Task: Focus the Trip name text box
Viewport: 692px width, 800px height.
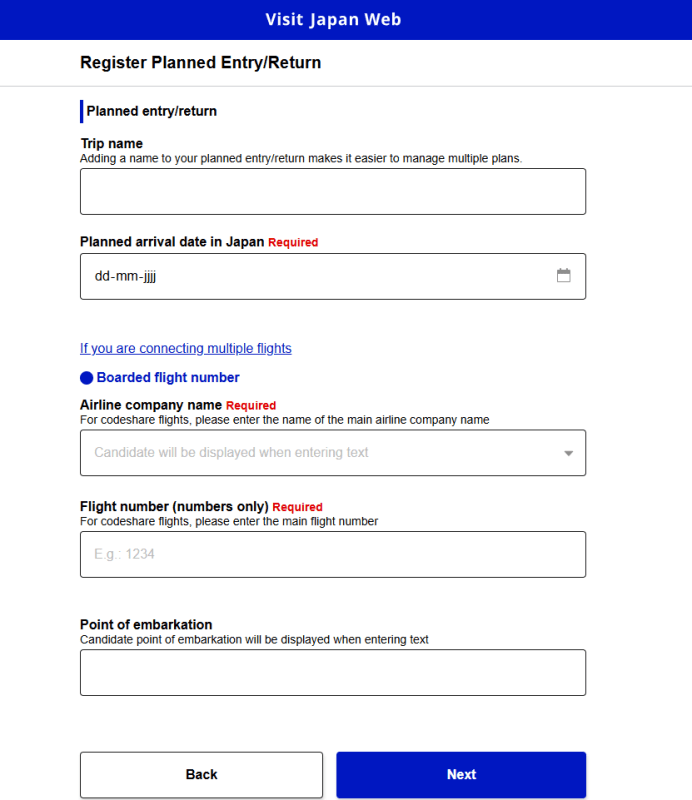Action: click(332, 191)
